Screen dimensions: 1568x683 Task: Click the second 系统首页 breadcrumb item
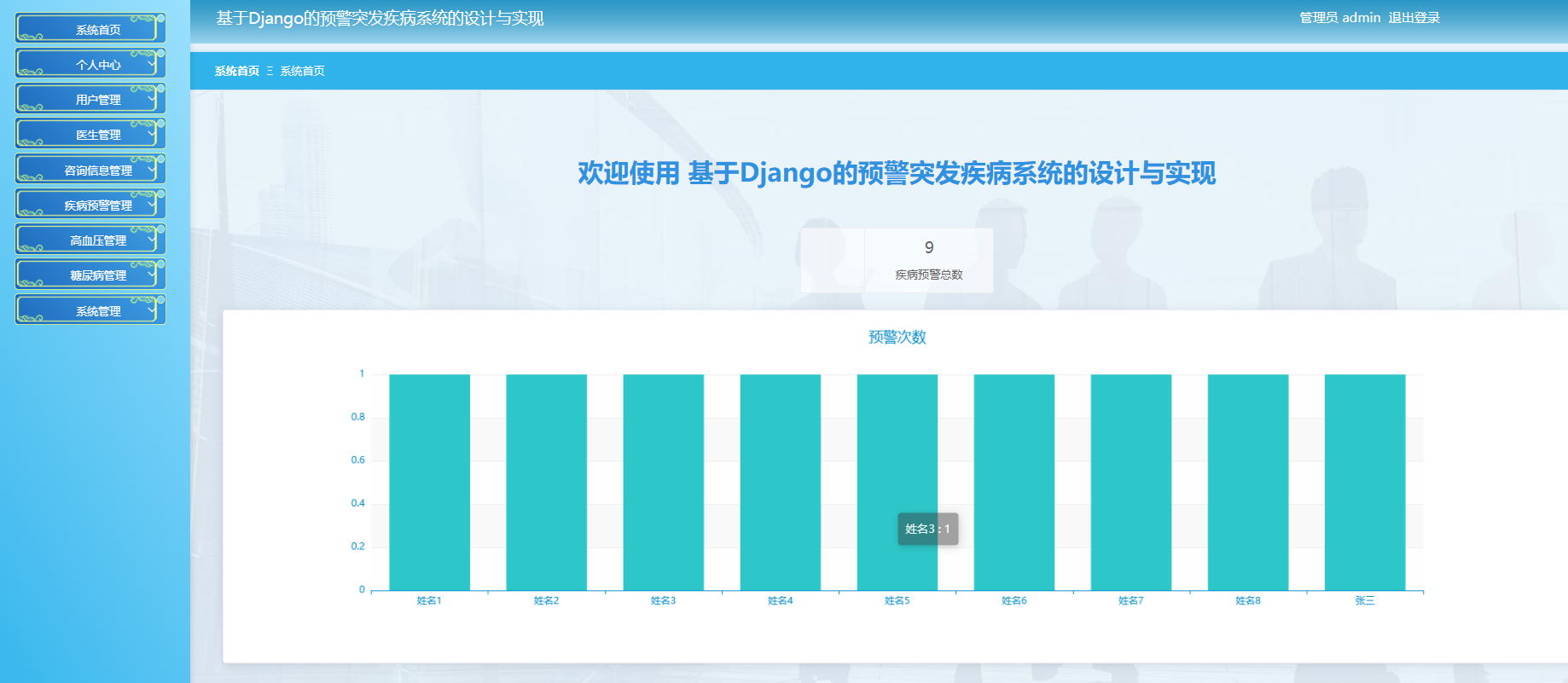[x=302, y=71]
